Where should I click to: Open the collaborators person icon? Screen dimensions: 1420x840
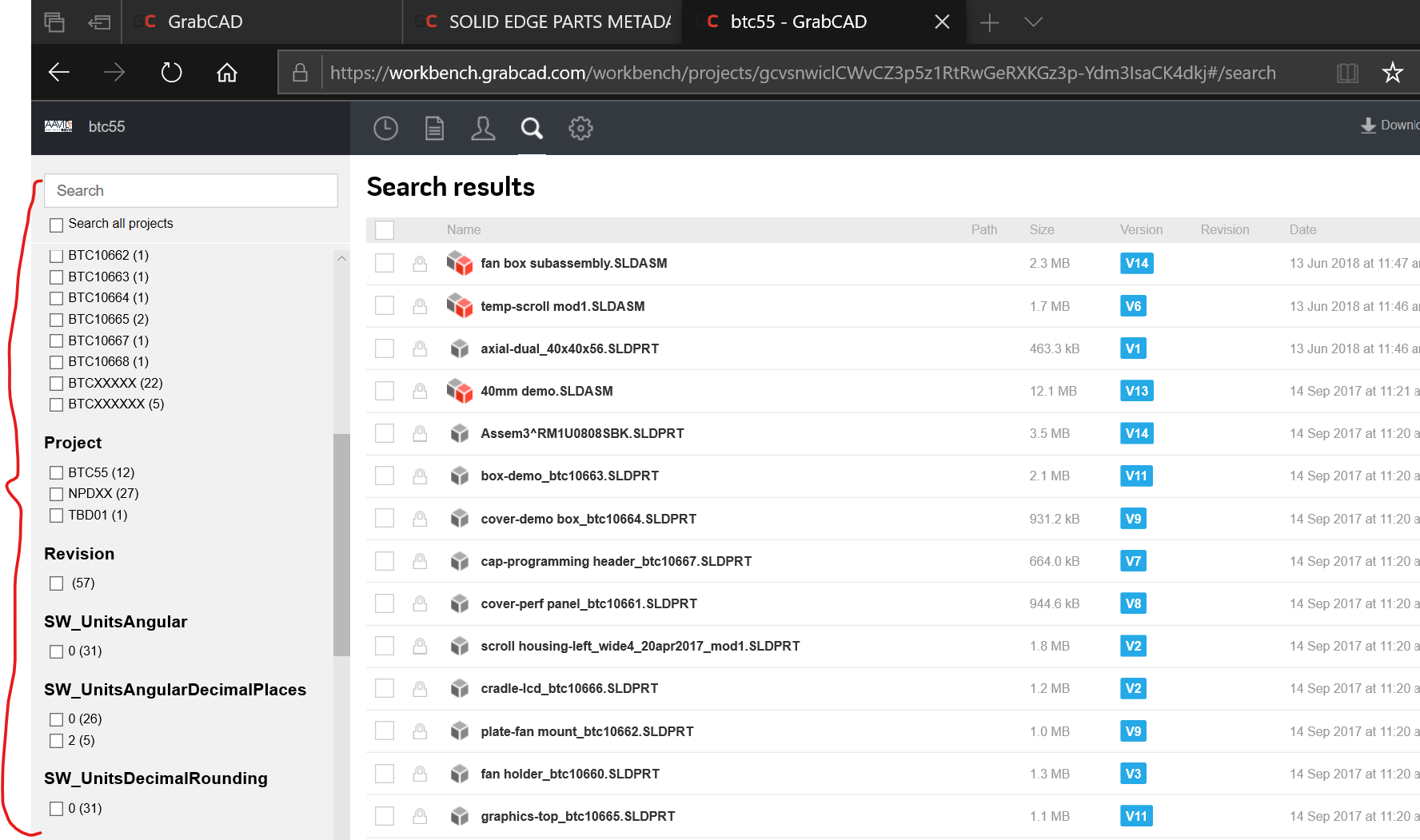[483, 128]
